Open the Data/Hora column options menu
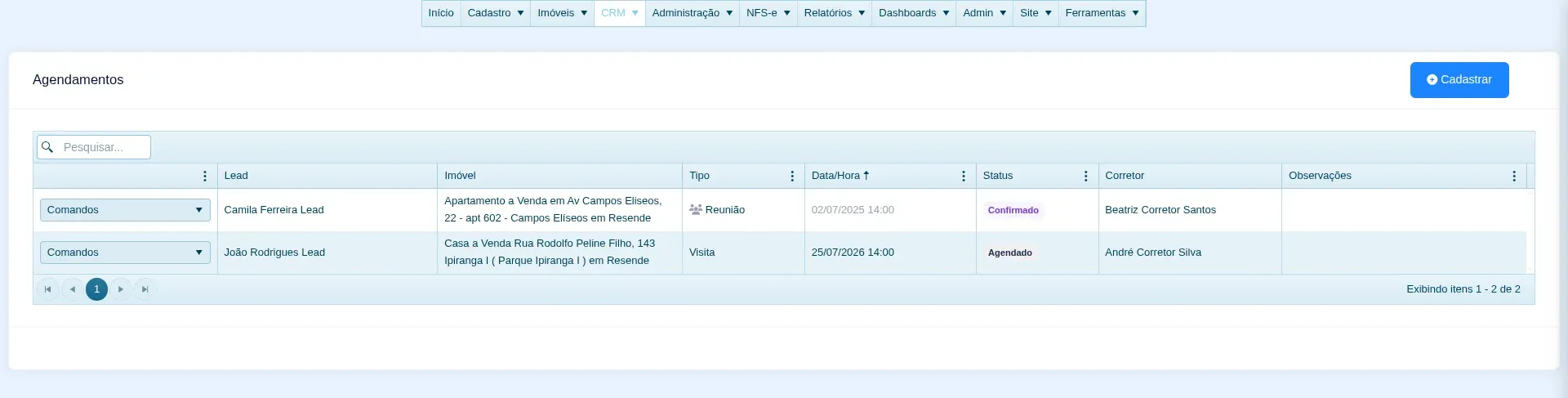The height and width of the screenshot is (398, 1568). point(963,176)
